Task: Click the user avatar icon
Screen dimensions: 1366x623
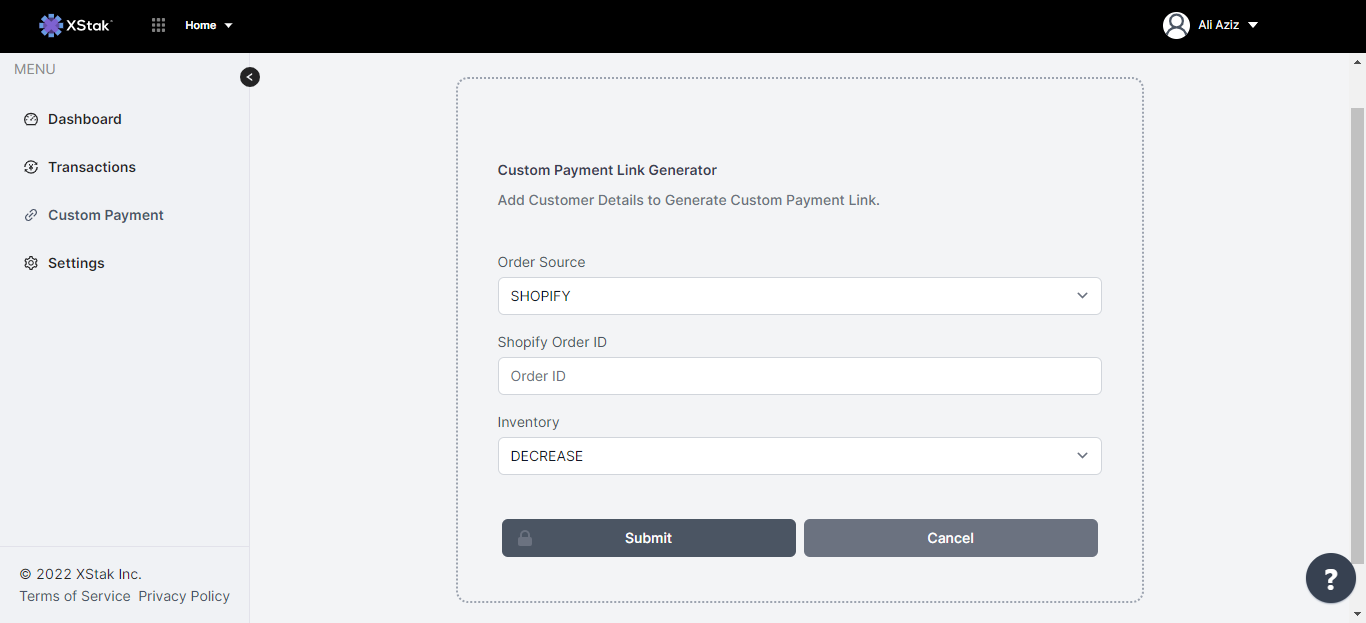Action: click(x=1176, y=25)
